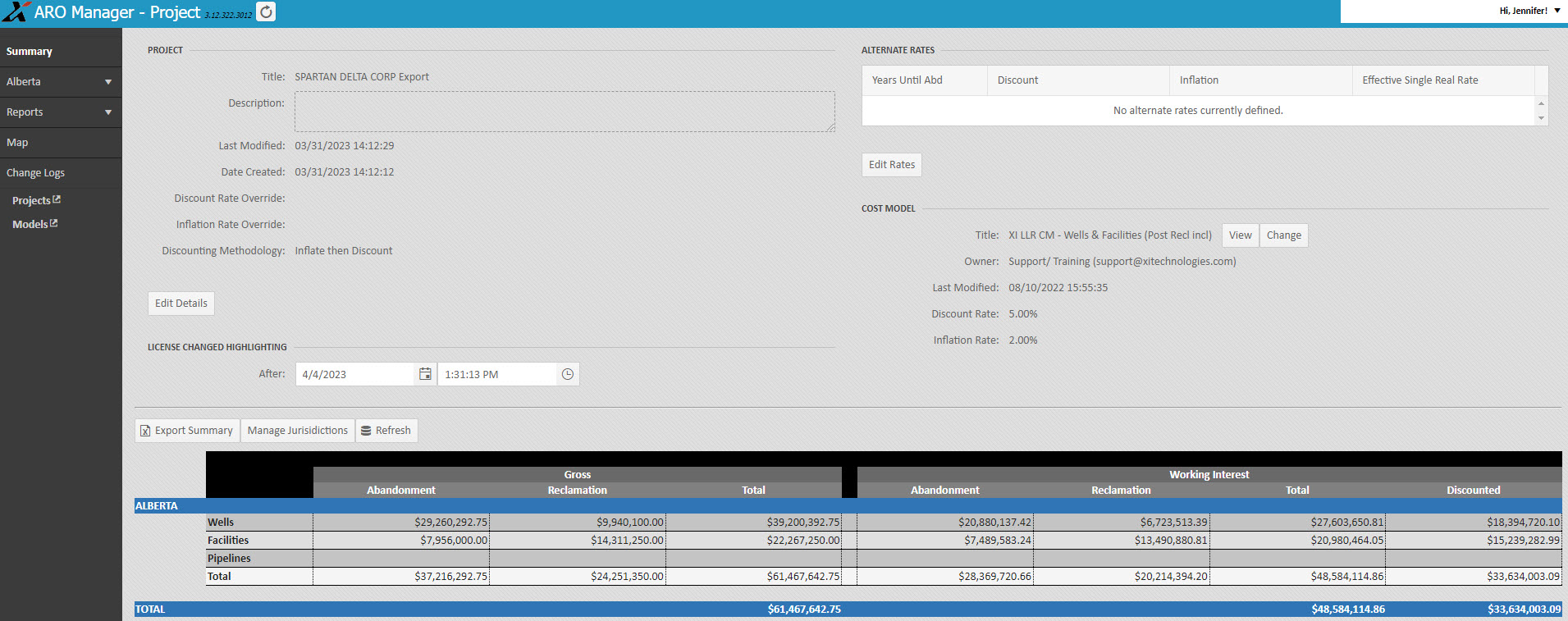Screen dimensions: 1568x621
Task: Expand the Reports sidebar menu arrow
Action: 108,112
